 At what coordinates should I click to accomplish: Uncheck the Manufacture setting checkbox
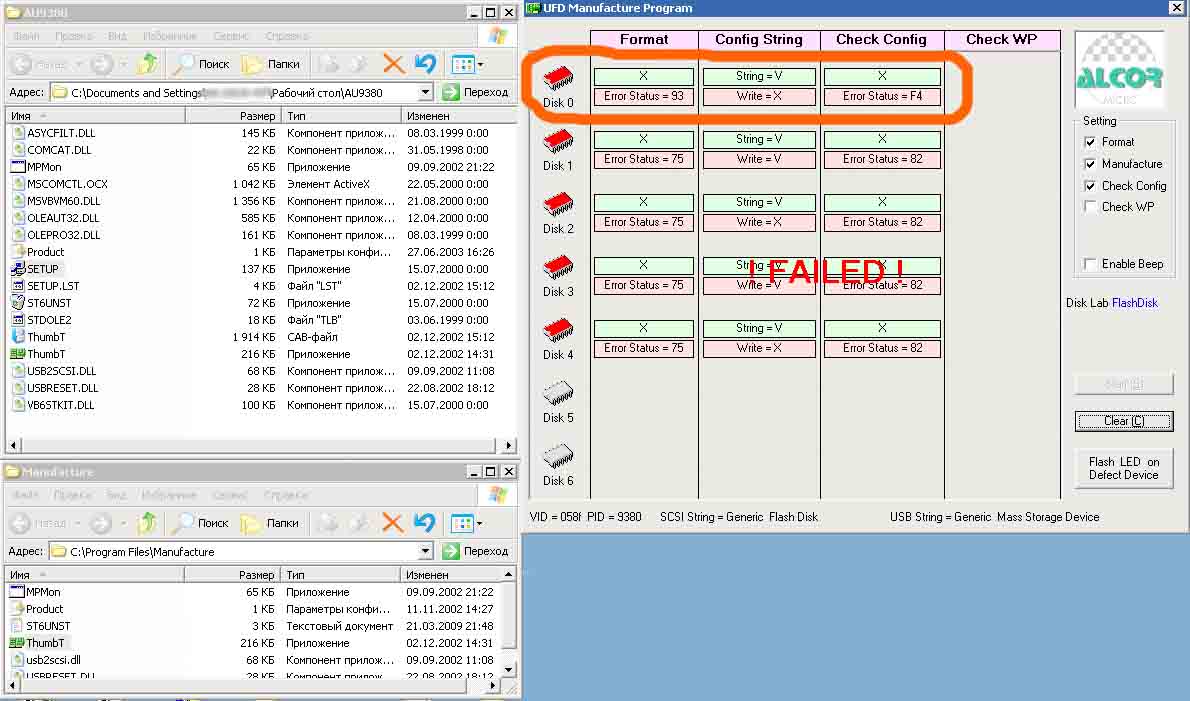pyautogui.click(x=1091, y=164)
